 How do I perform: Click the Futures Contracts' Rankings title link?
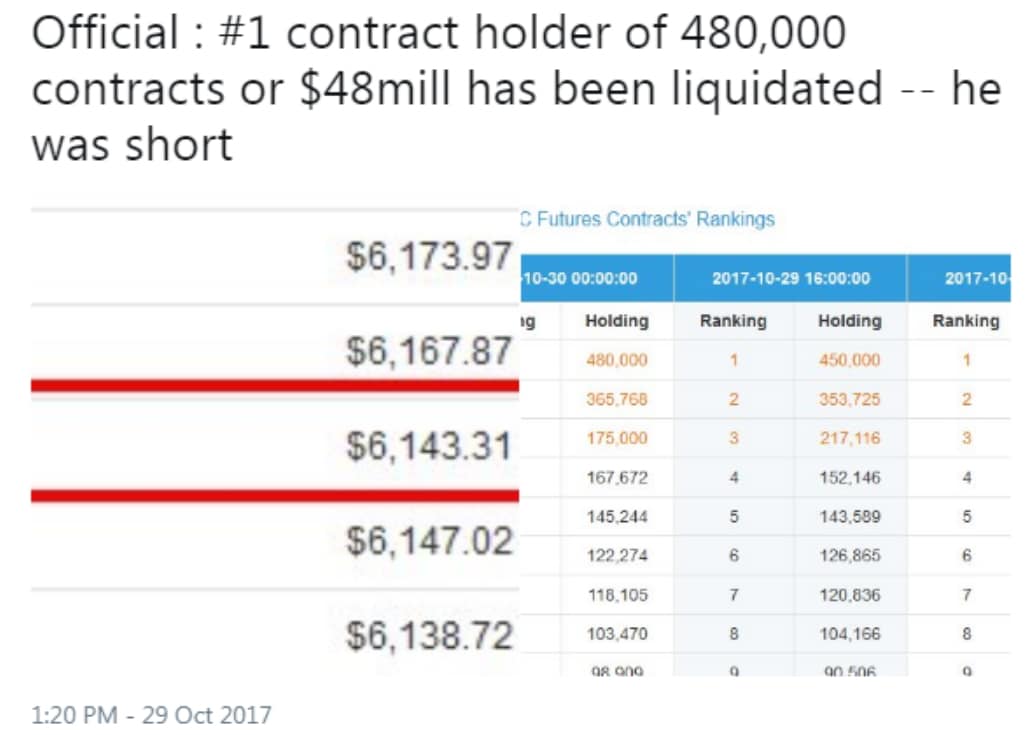tap(648, 219)
